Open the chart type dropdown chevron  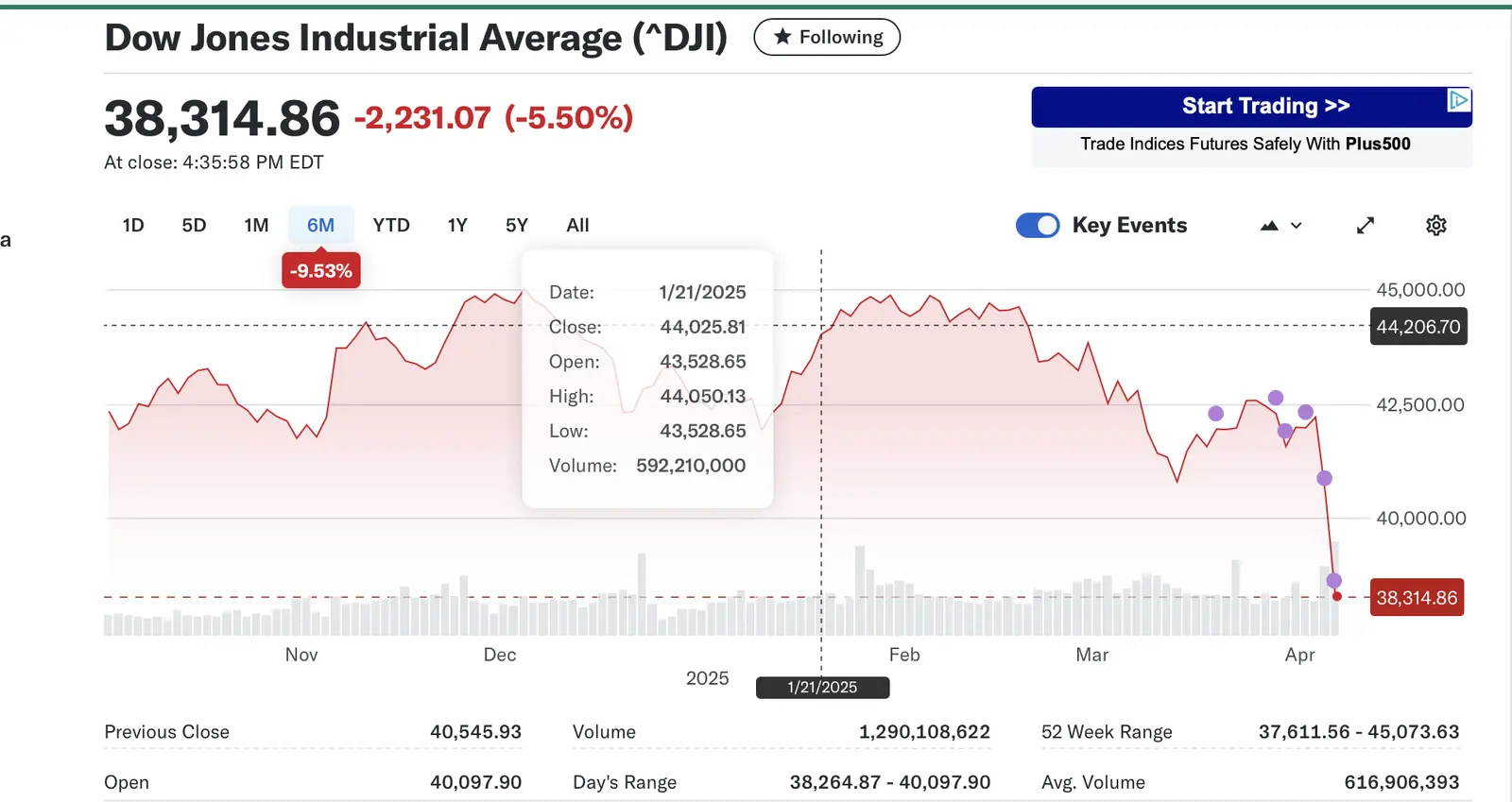click(1297, 225)
